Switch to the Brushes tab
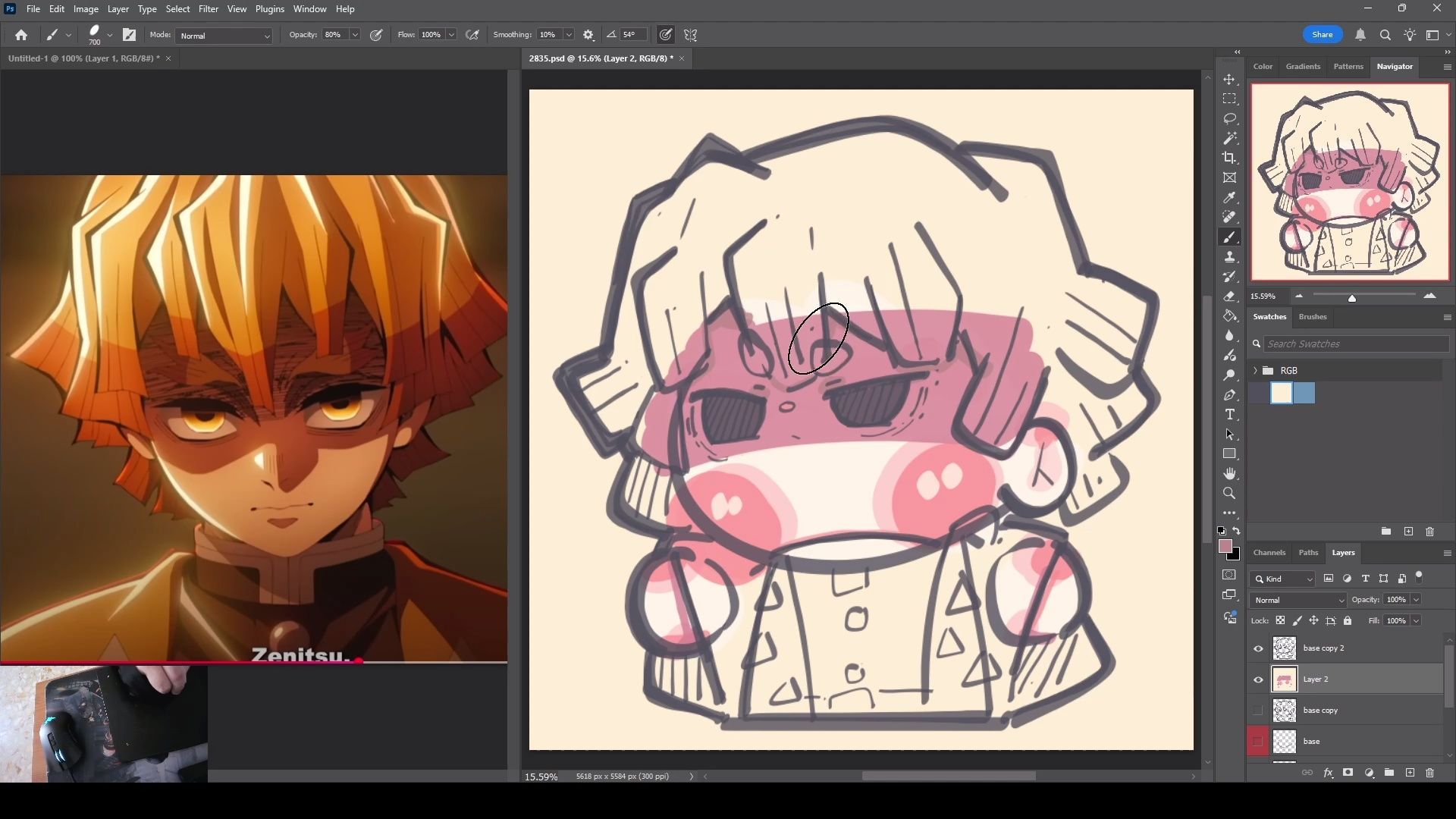 pos(1313,317)
